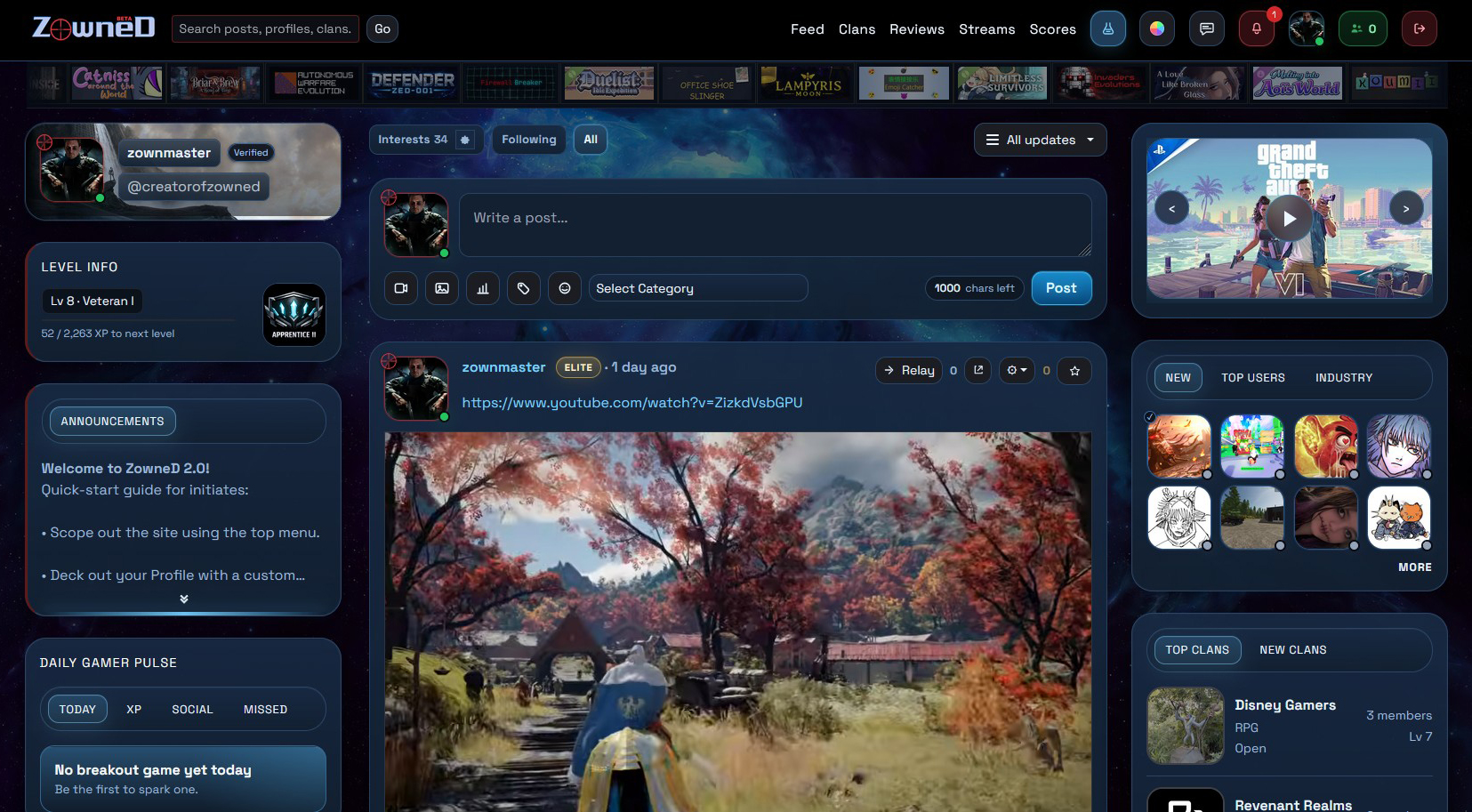The width and height of the screenshot is (1472, 812).
Task: Click the Write a post text area
Action: pos(775,225)
